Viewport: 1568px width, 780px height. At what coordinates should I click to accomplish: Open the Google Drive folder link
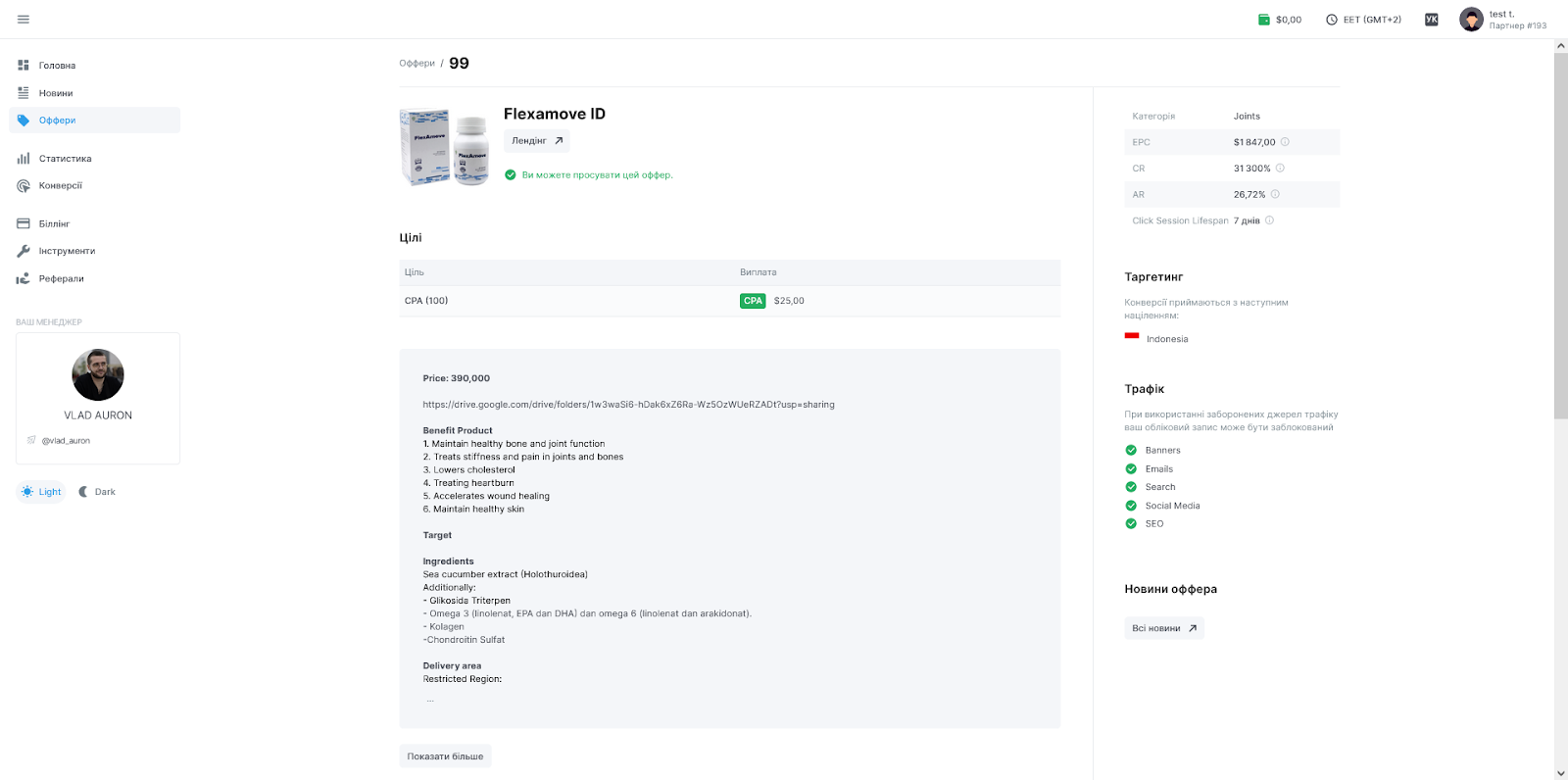point(628,405)
